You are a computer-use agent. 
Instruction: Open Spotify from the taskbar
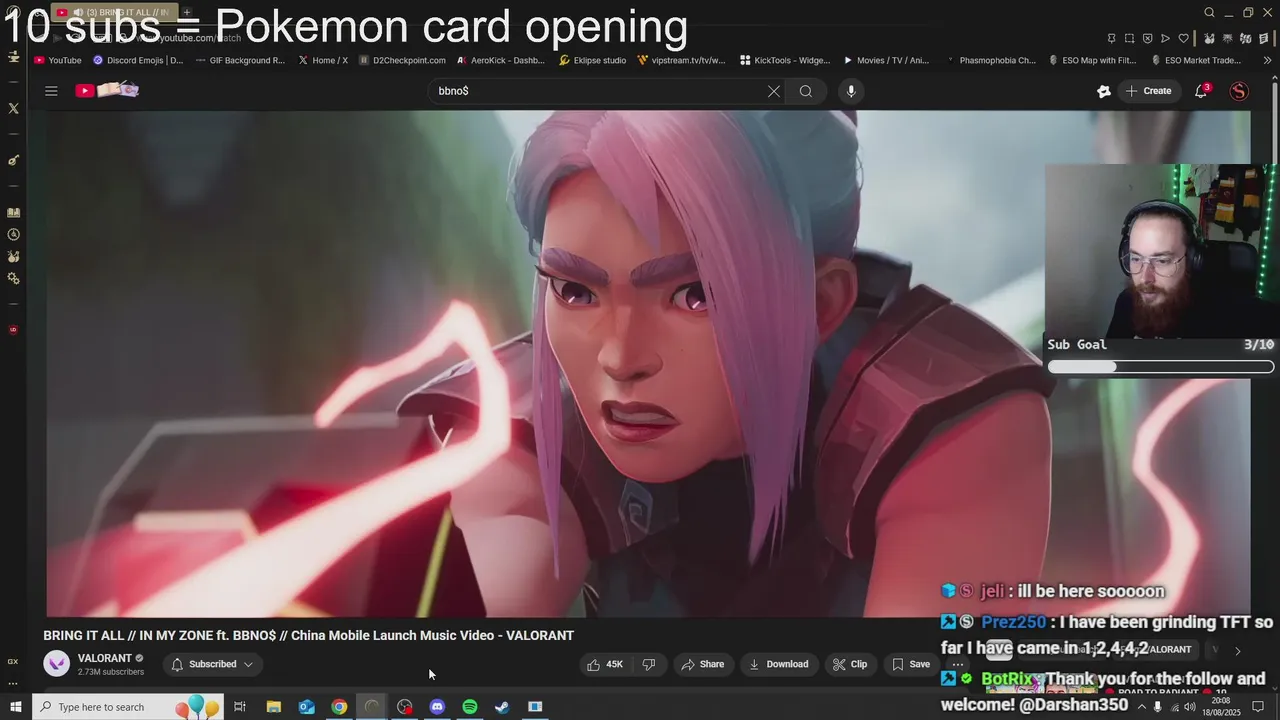click(x=470, y=707)
